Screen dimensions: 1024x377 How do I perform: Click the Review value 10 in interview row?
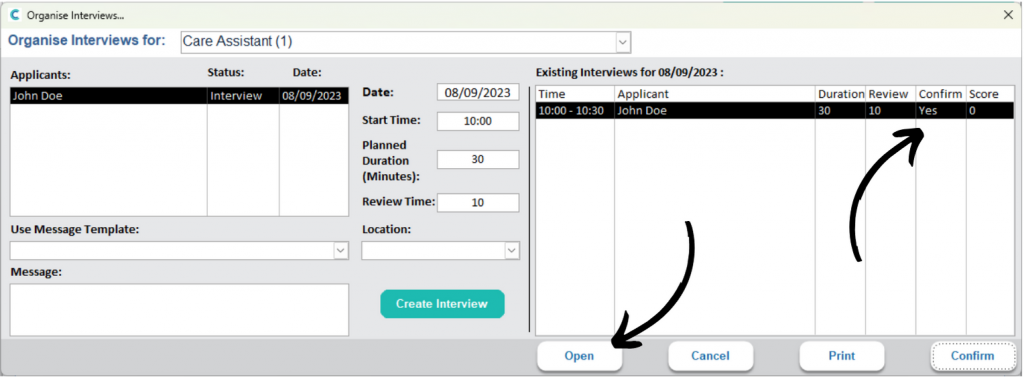891,110
